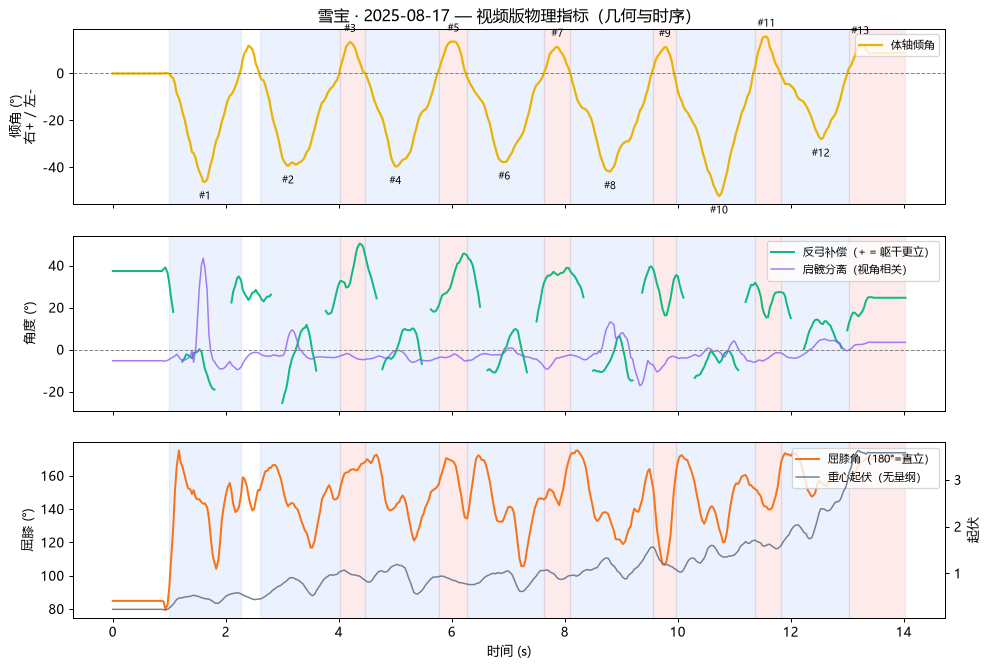Screen dimensions: 989x668
Task: Select the 重心起伏 legend entry
Action: pyautogui.click(x=858, y=477)
